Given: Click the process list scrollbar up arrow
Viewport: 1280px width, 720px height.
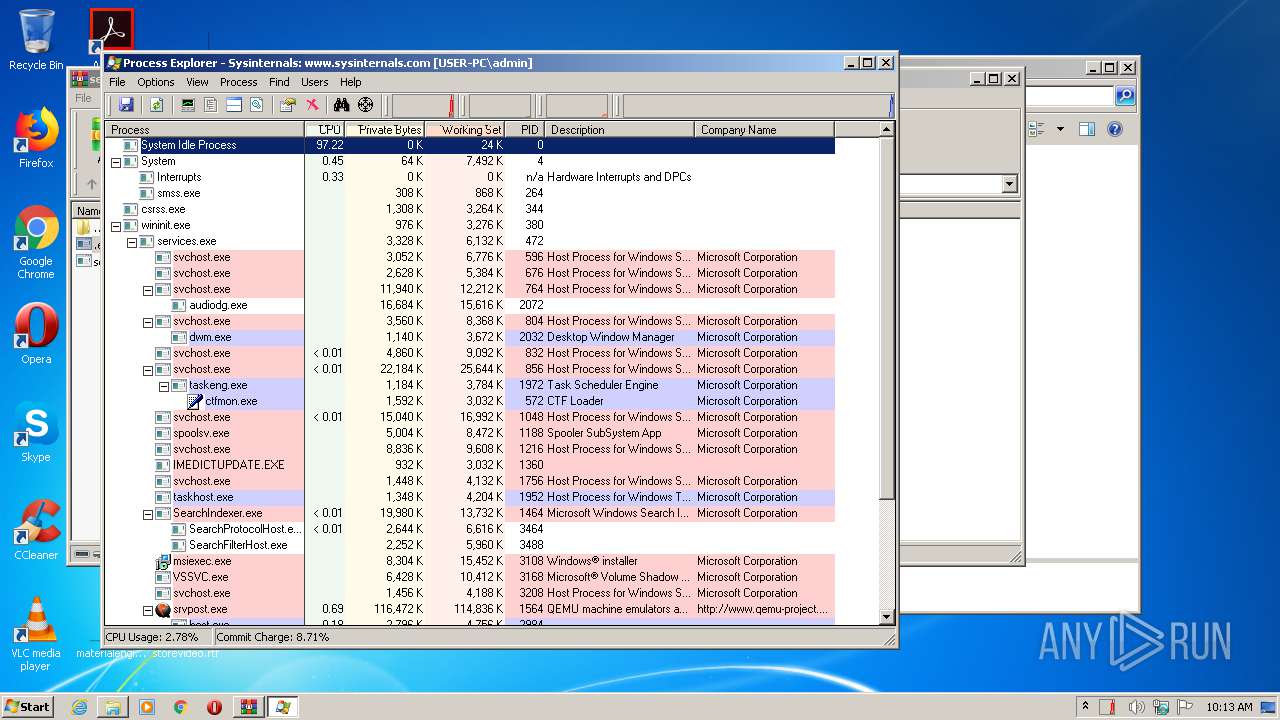Looking at the screenshot, I should click(x=886, y=129).
